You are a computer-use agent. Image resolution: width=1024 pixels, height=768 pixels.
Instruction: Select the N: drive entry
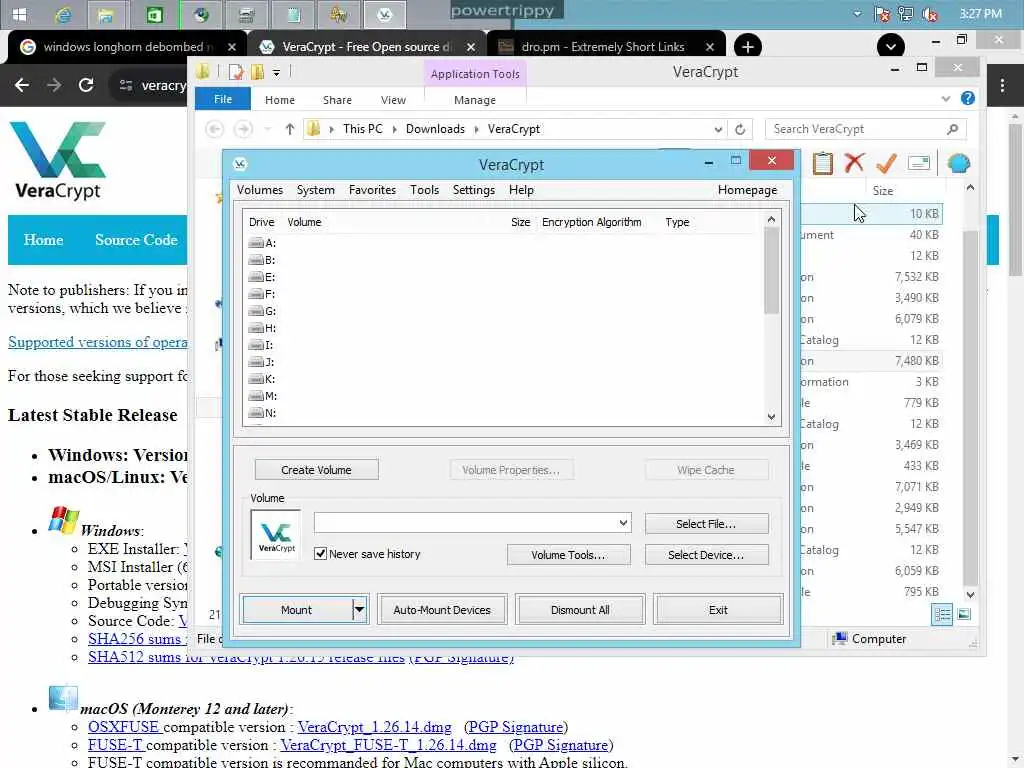pos(263,413)
